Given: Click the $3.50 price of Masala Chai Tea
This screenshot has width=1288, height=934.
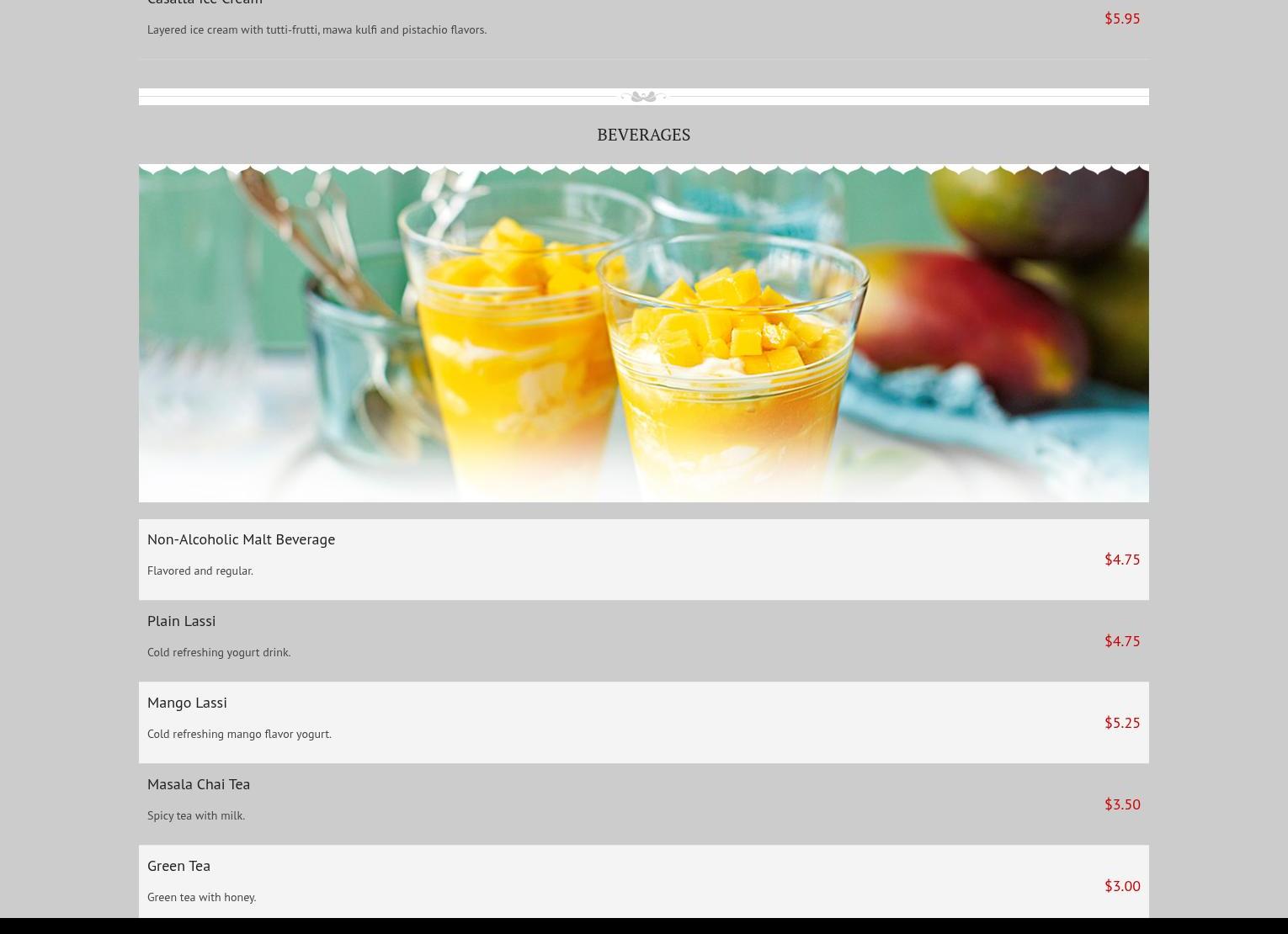Looking at the screenshot, I should coord(1122,804).
